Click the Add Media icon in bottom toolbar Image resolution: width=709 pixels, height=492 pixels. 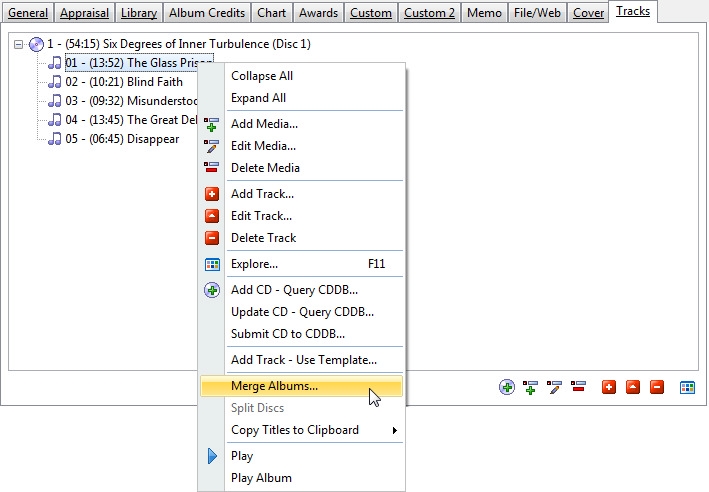tap(531, 387)
